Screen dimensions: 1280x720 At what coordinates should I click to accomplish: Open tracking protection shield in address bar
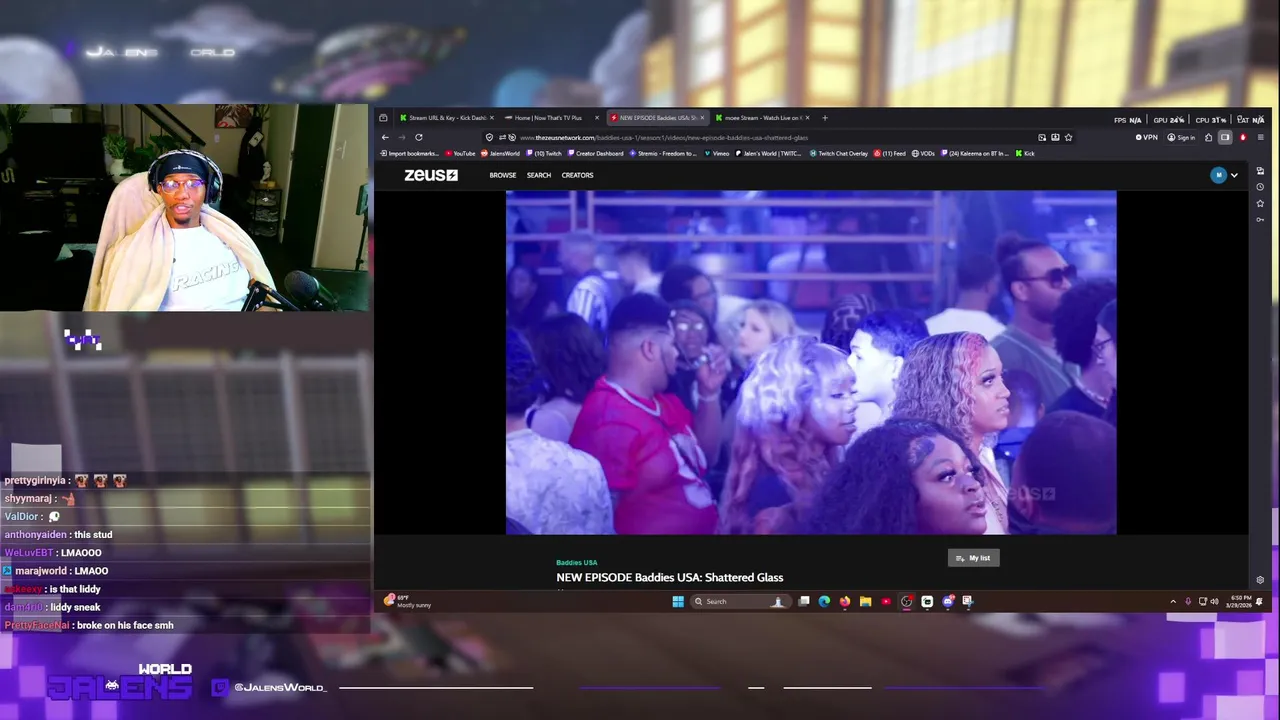489,137
